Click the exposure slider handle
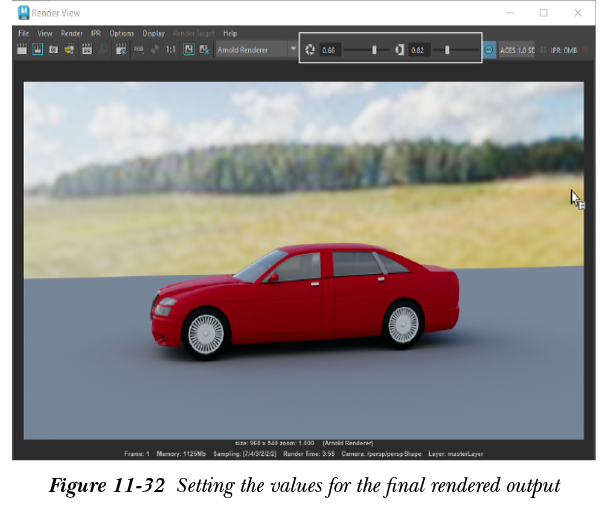 (375, 49)
